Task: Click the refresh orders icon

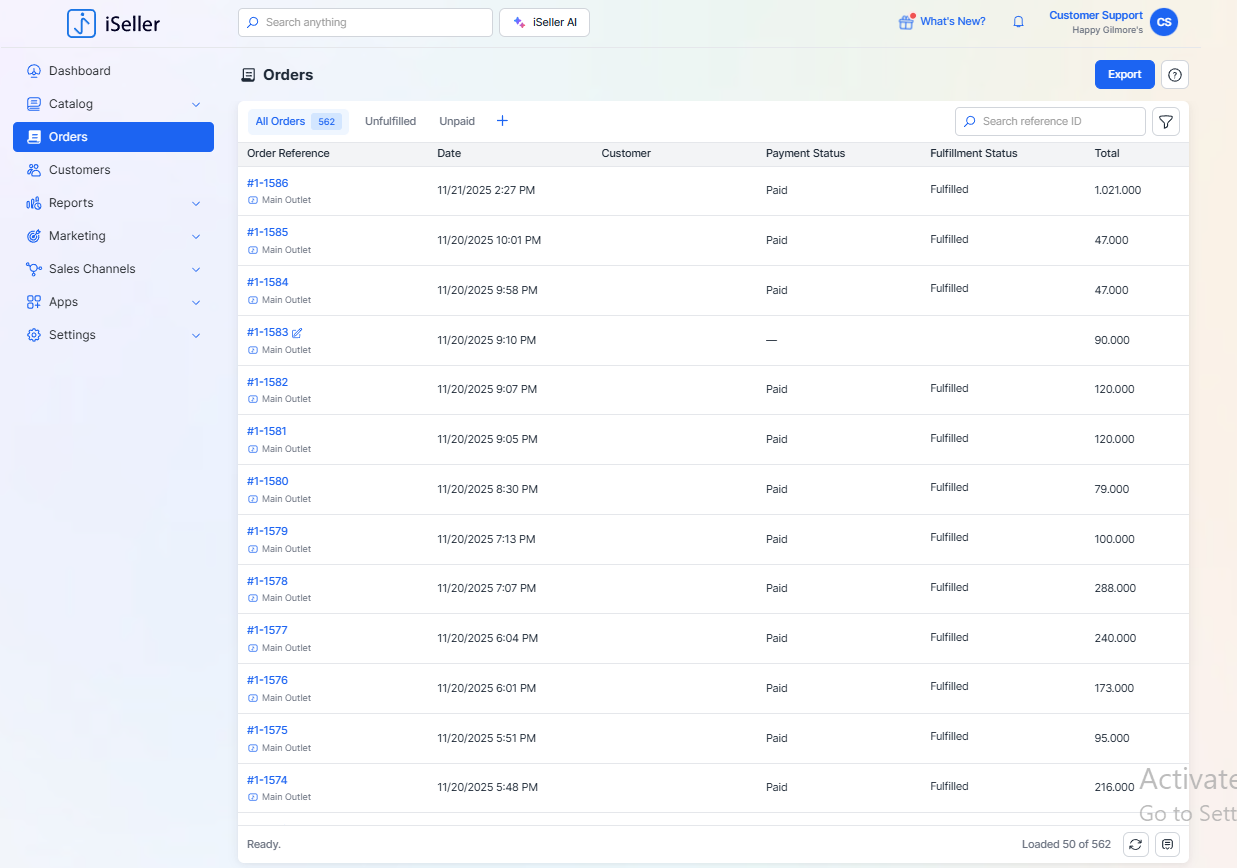Action: [1135, 844]
